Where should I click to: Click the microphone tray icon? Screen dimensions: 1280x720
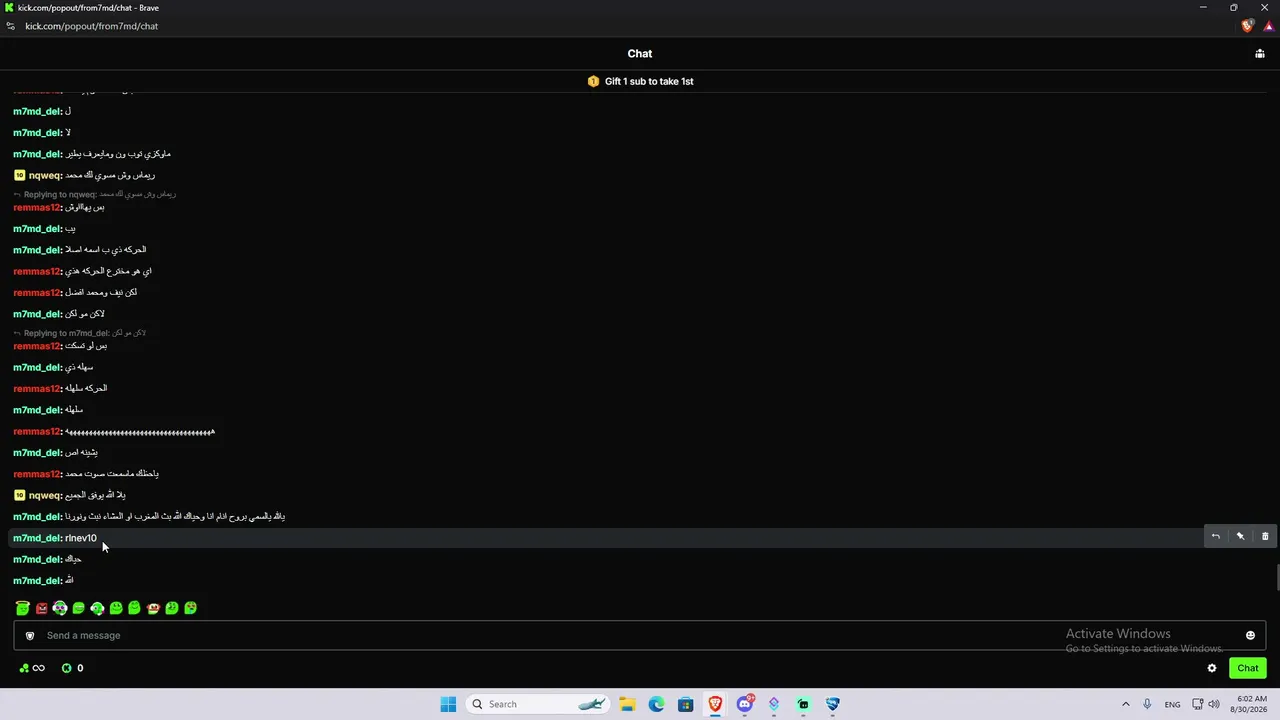click(x=1147, y=704)
